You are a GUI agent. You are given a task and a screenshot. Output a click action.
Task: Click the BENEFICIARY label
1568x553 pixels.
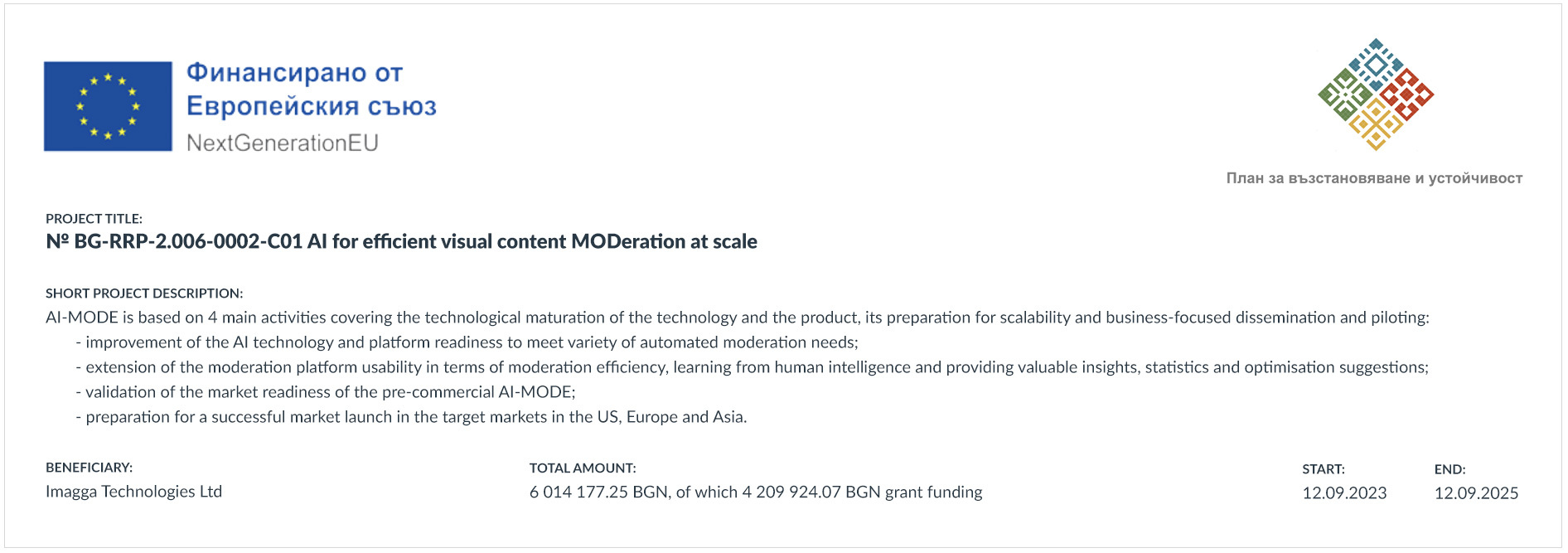[89, 468]
